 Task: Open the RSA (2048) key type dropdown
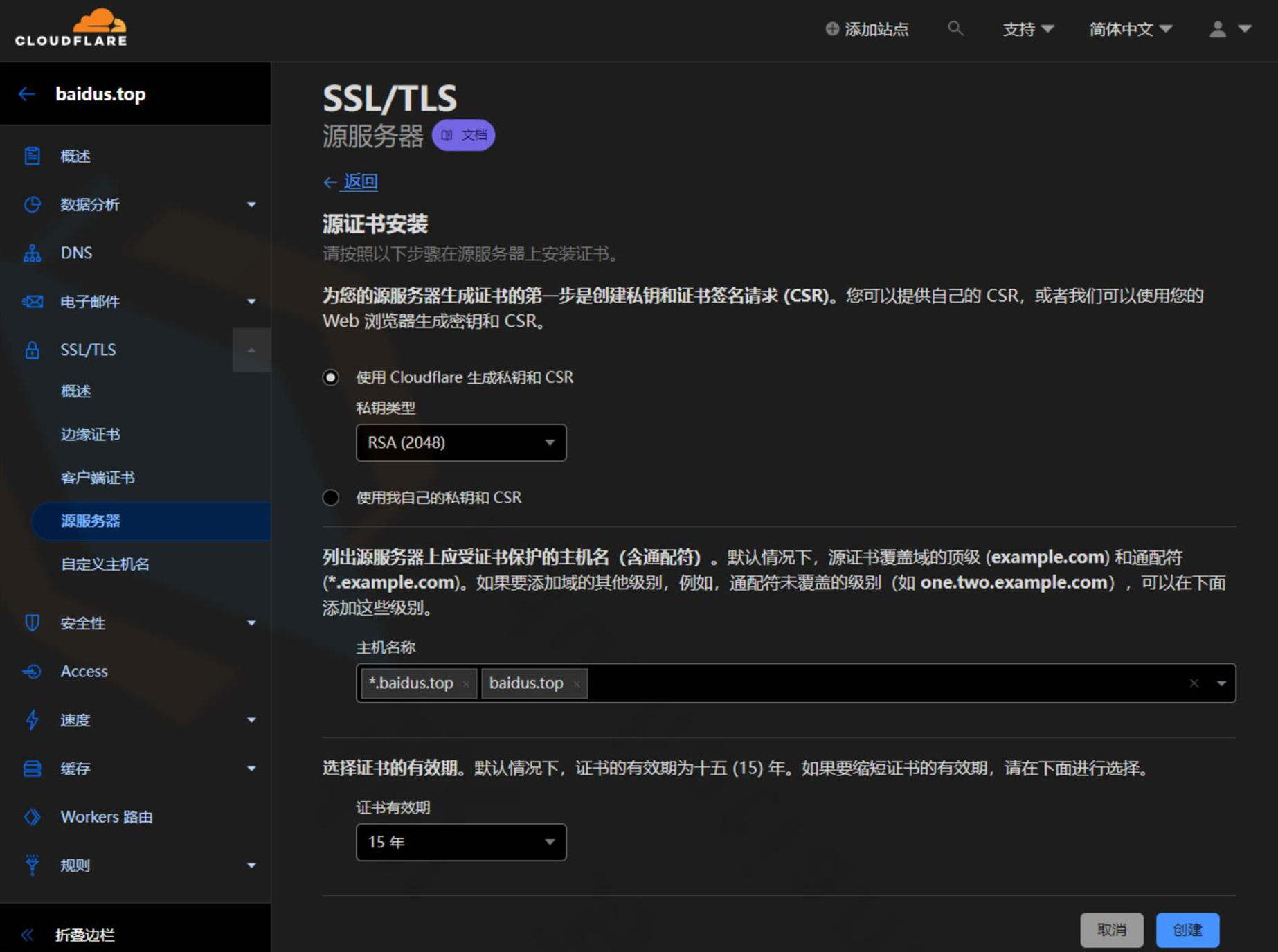(x=461, y=442)
